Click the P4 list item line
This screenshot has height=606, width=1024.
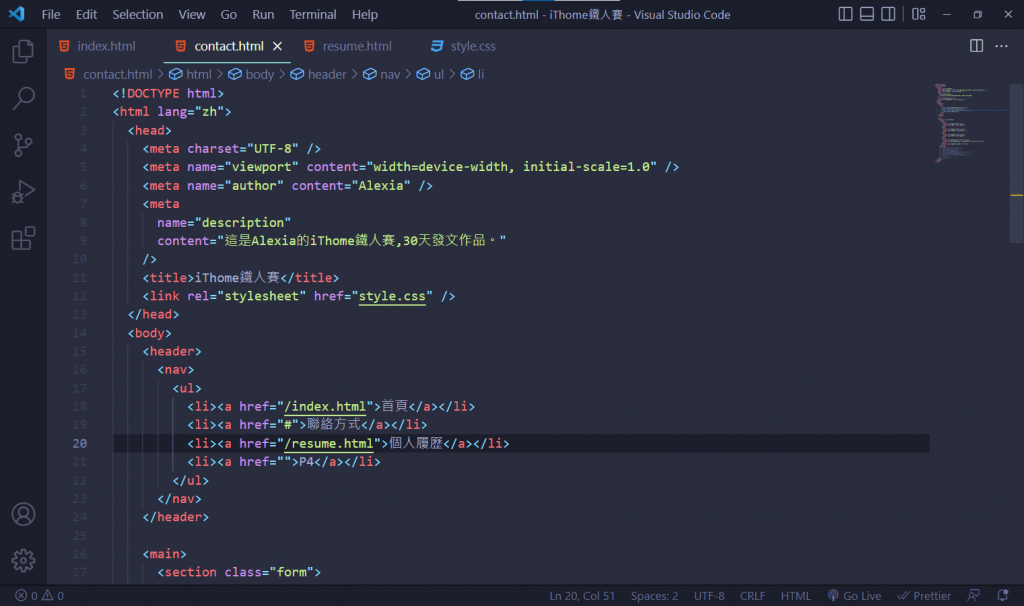(283, 462)
